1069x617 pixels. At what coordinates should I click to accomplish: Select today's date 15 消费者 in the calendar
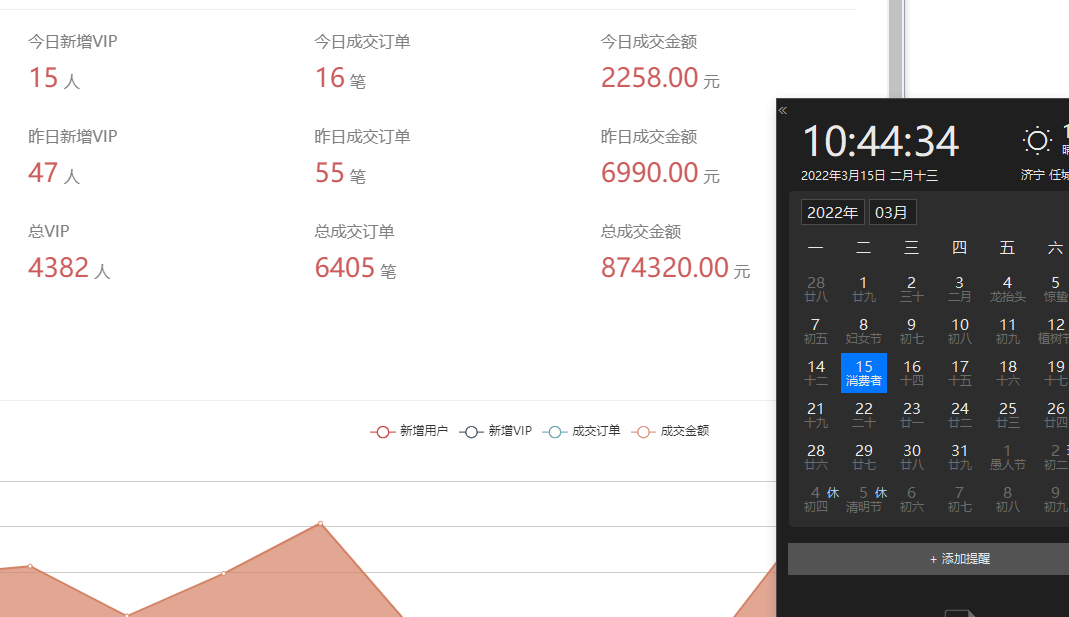(864, 373)
